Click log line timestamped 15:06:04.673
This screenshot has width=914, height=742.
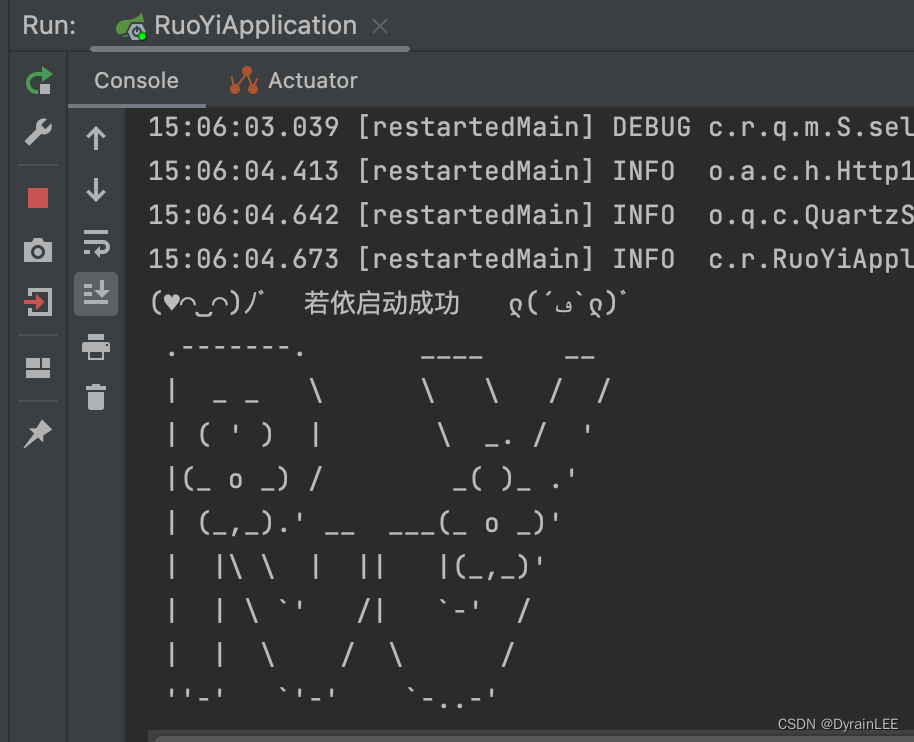530,259
